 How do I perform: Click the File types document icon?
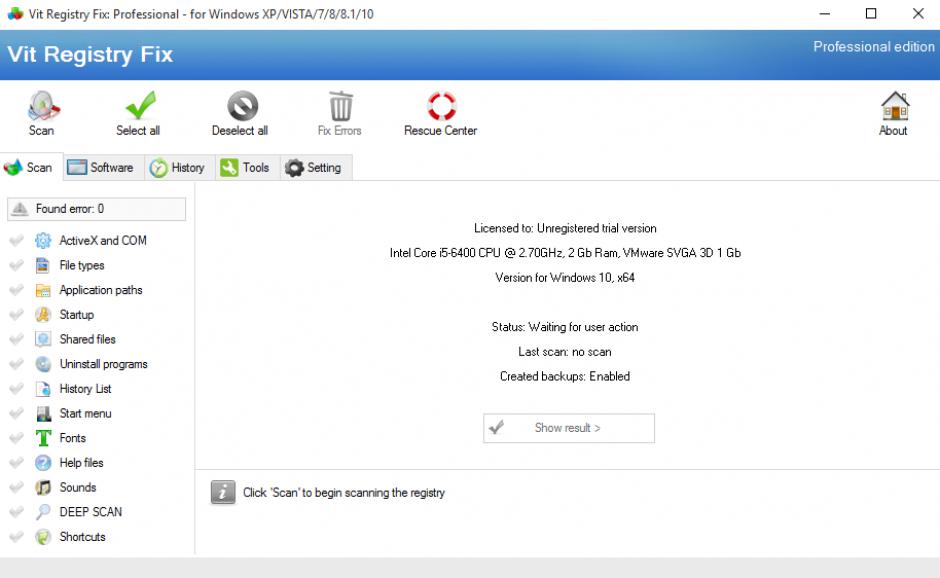click(43, 265)
